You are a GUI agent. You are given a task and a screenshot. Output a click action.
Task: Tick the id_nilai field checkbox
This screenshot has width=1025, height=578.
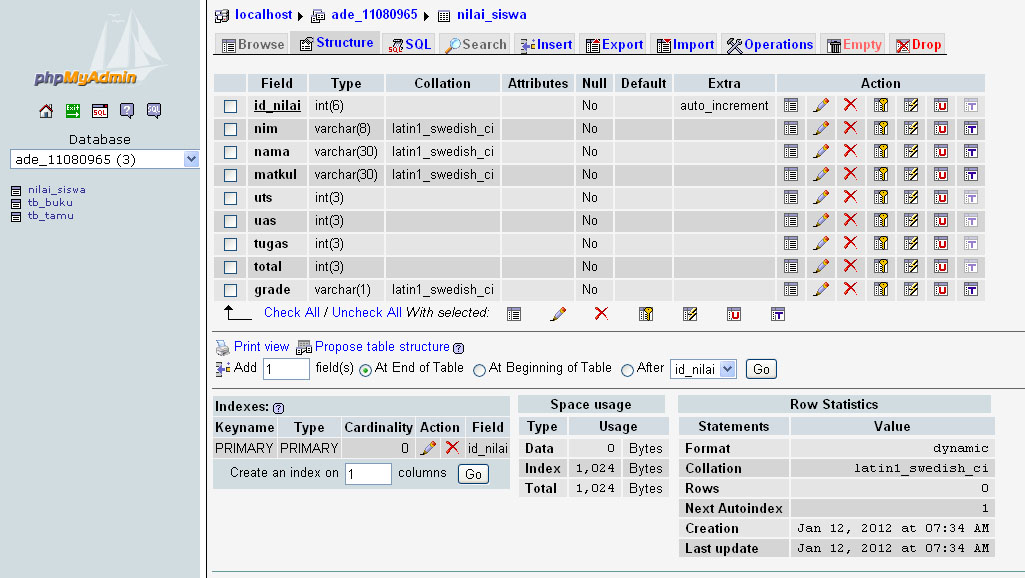230,106
